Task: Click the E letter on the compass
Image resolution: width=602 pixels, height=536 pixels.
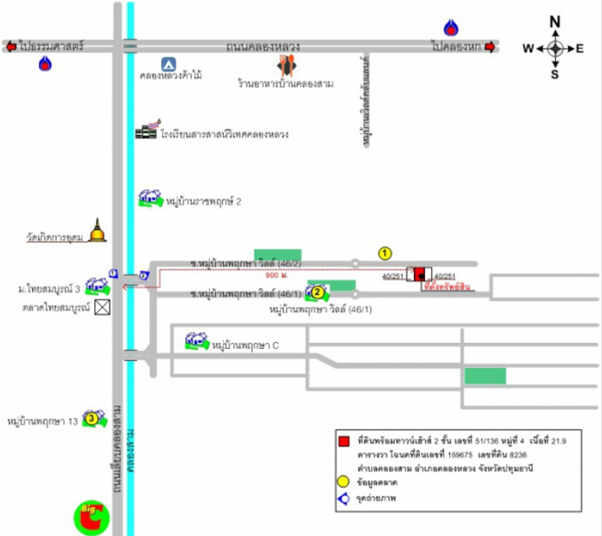Action: coord(580,49)
